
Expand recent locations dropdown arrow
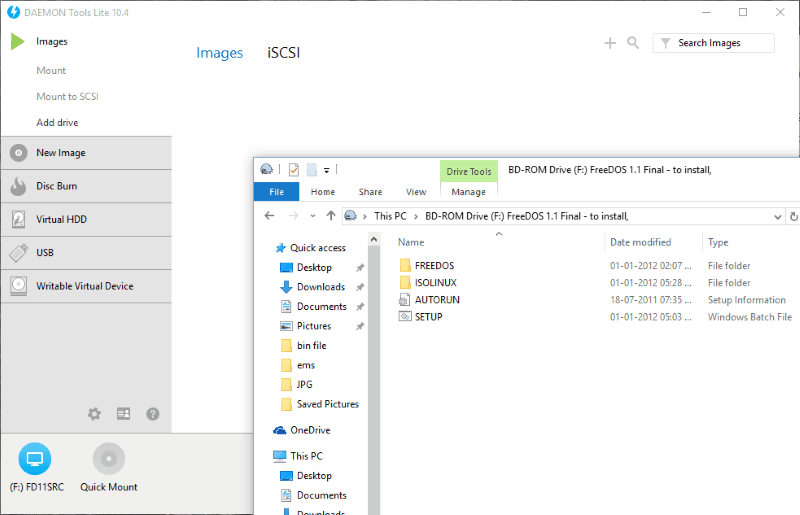click(313, 216)
